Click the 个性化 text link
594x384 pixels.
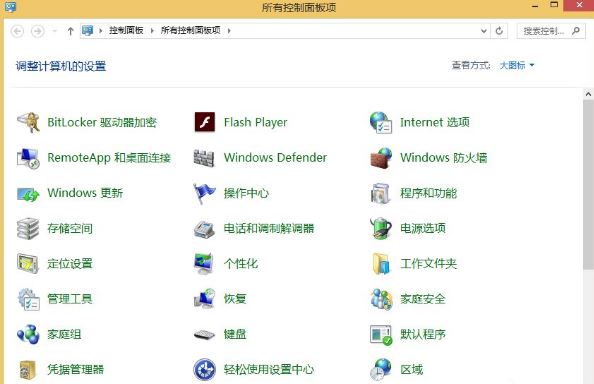point(241,264)
